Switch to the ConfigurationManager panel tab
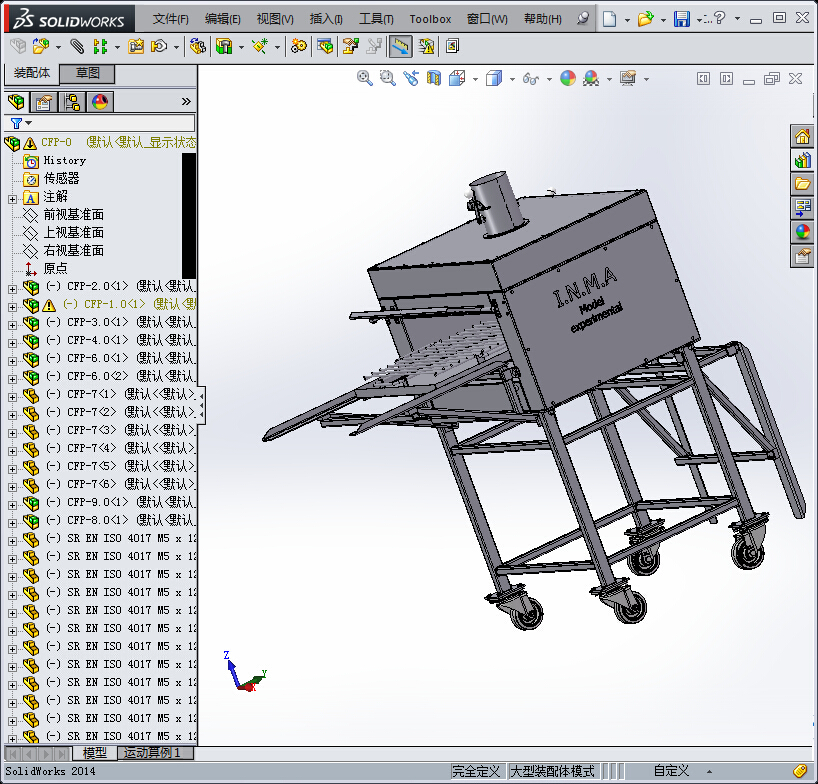Screen dimensions: 818x784 click(72, 102)
